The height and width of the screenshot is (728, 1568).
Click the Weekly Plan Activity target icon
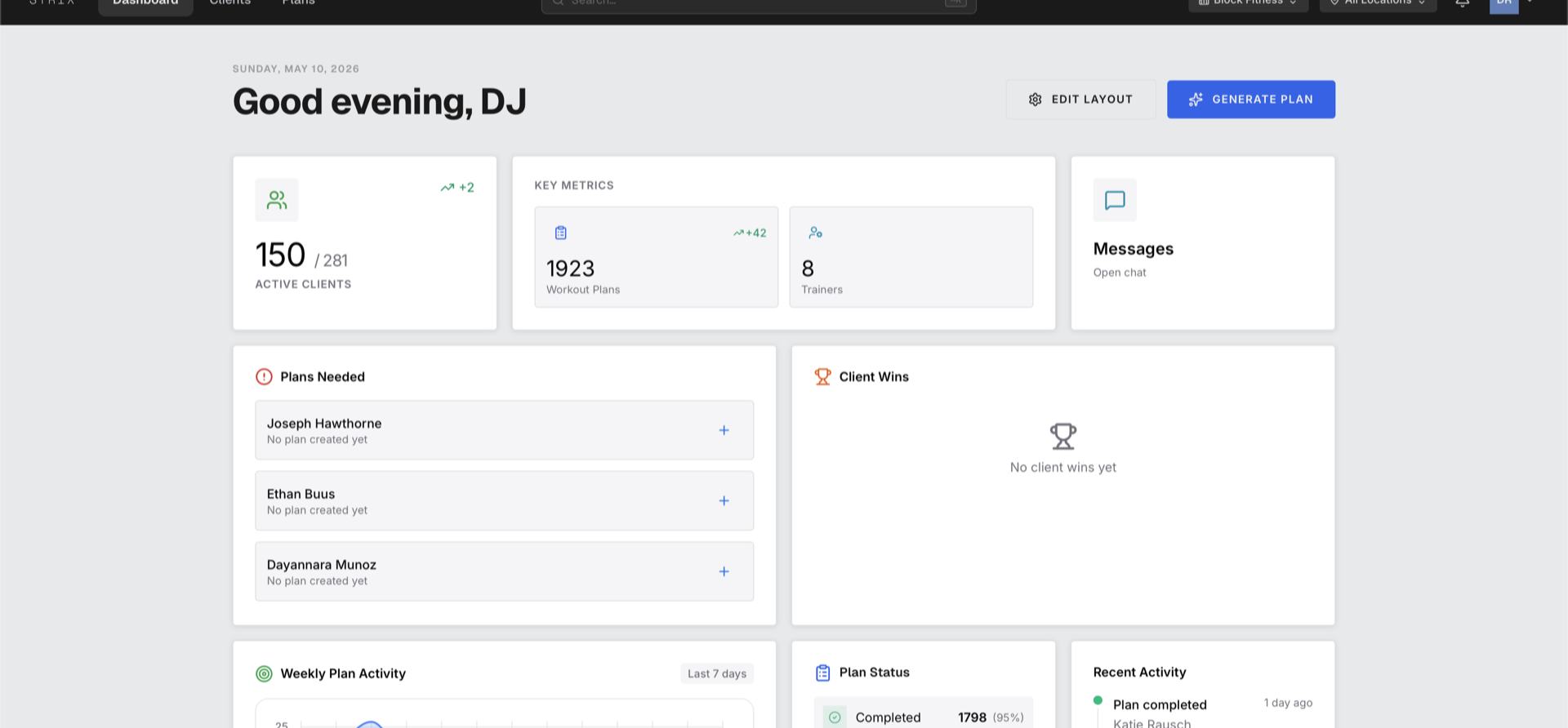[264, 674]
